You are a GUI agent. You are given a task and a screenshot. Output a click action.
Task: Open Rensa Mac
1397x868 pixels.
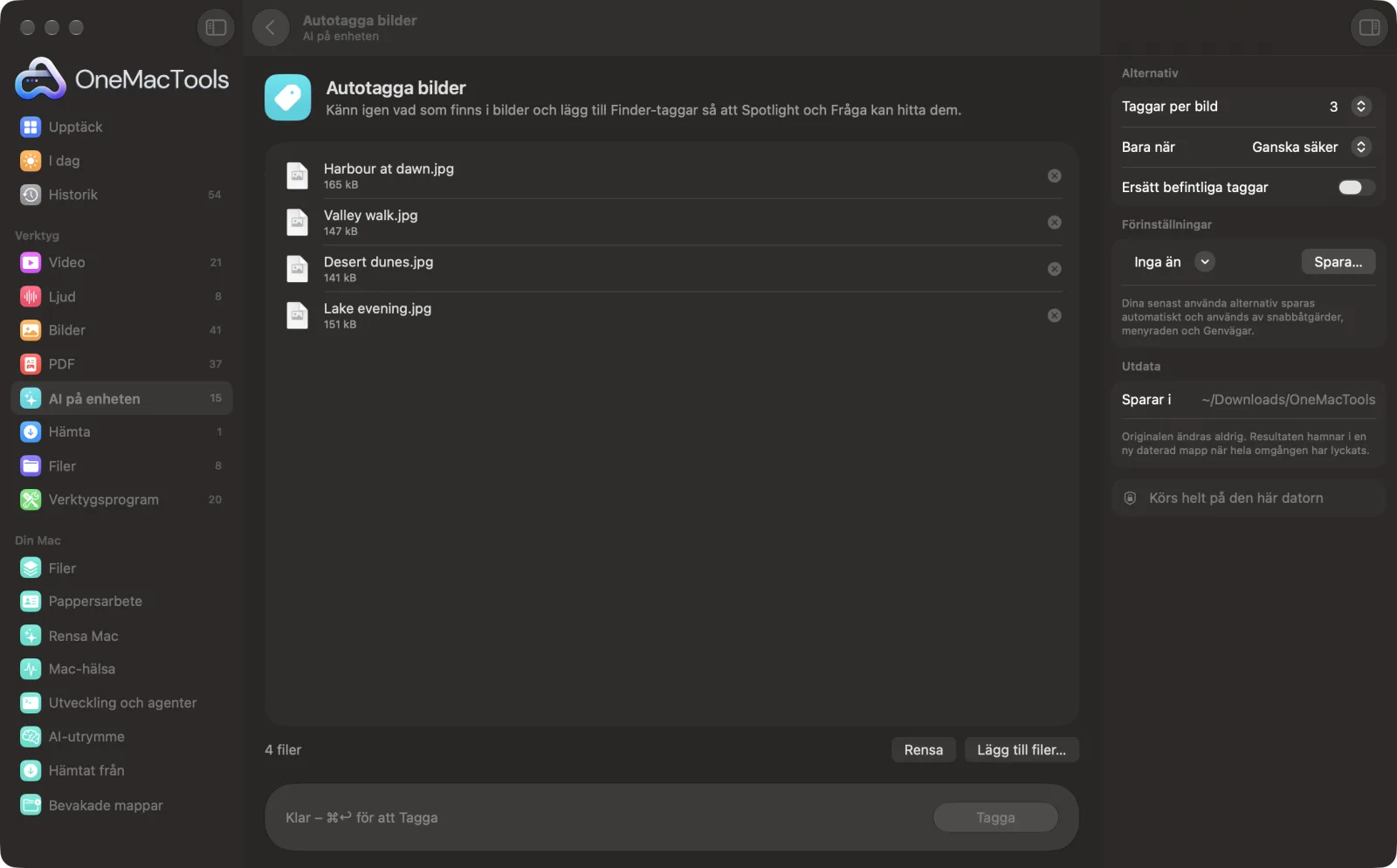[x=121, y=636]
